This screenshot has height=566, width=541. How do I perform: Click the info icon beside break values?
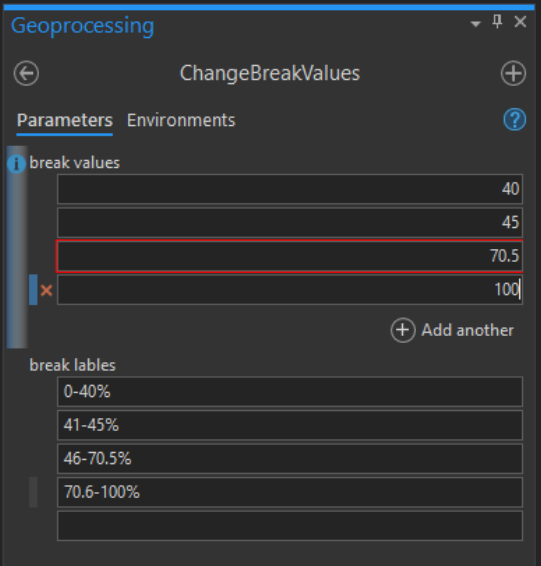16,164
